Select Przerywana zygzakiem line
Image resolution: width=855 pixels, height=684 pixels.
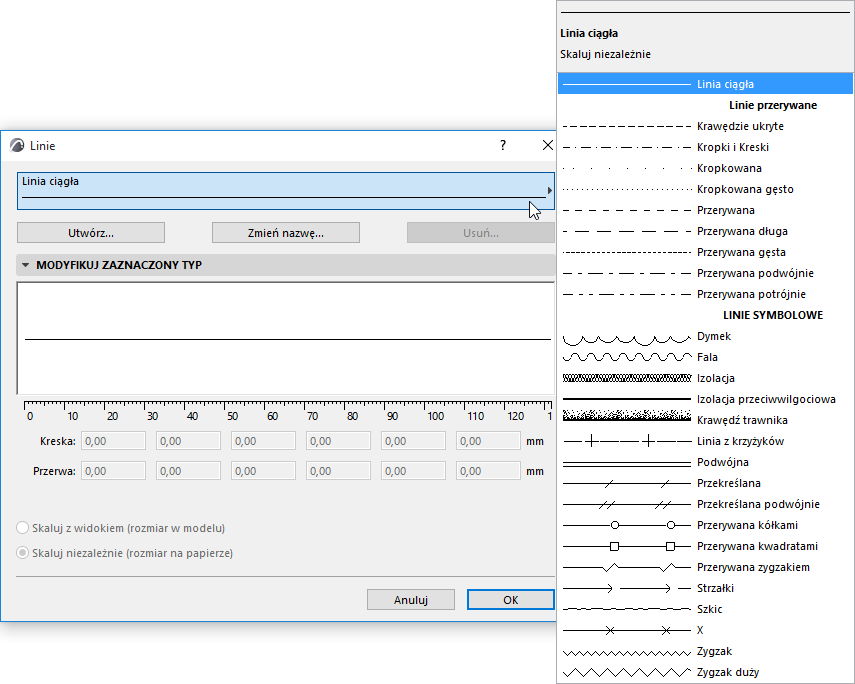pyautogui.click(x=705, y=567)
